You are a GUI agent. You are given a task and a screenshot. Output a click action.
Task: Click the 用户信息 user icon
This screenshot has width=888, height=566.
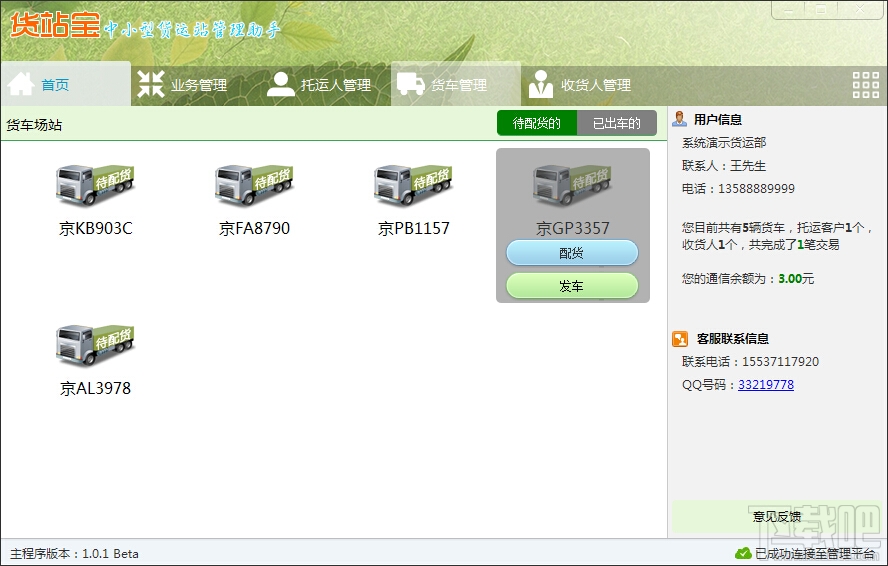click(679, 119)
